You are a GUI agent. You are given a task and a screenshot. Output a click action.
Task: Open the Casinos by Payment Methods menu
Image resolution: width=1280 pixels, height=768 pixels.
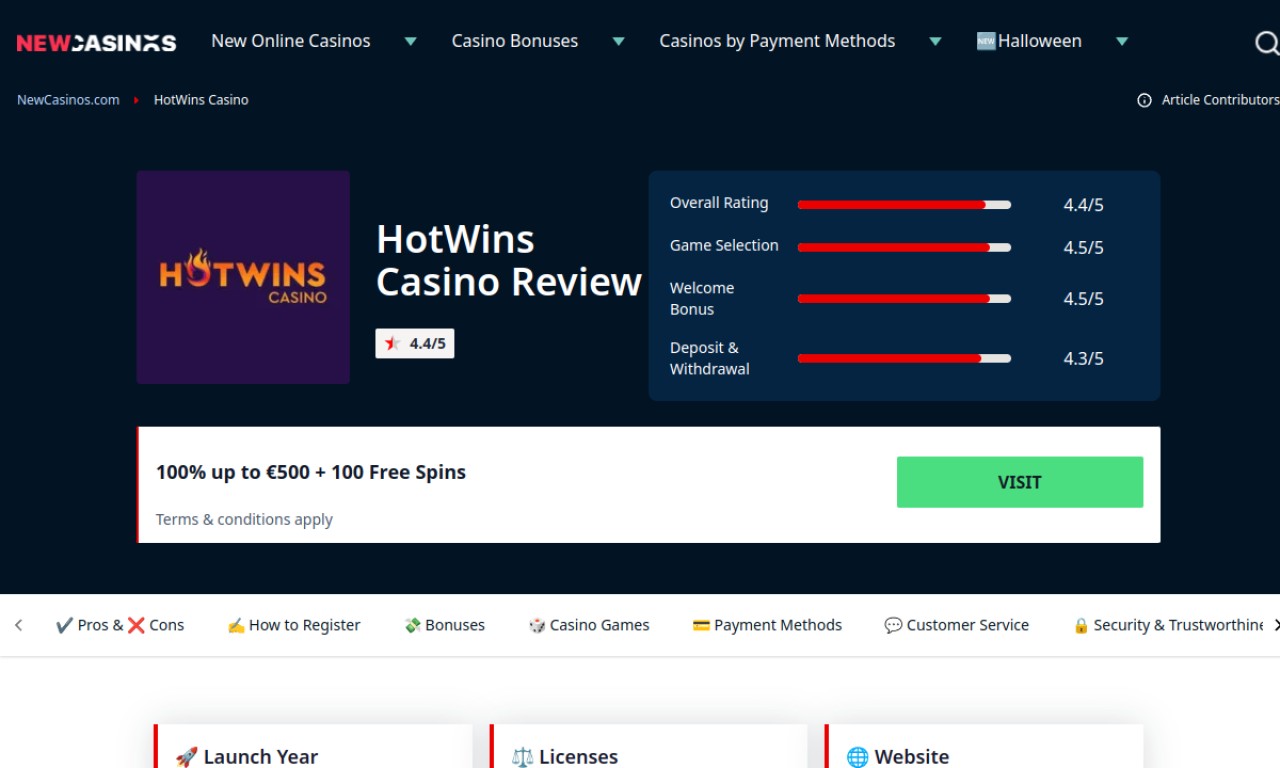(777, 41)
